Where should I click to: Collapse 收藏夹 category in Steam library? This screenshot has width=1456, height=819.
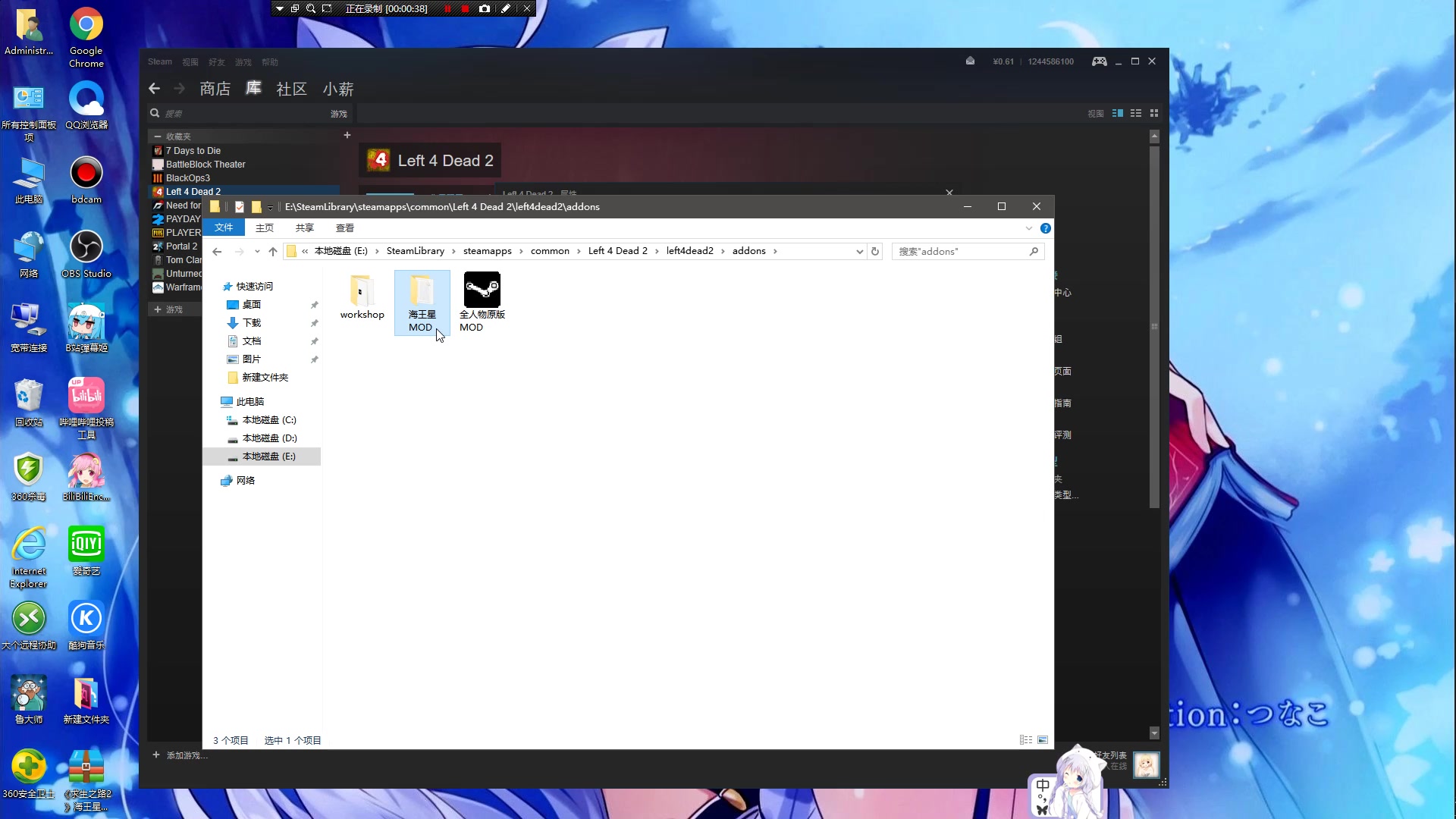158,136
